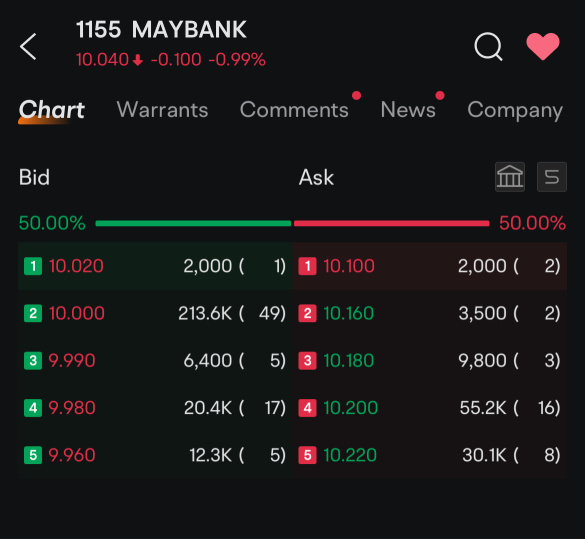
Task: Toggle the heart favorite icon
Action: click(543, 46)
